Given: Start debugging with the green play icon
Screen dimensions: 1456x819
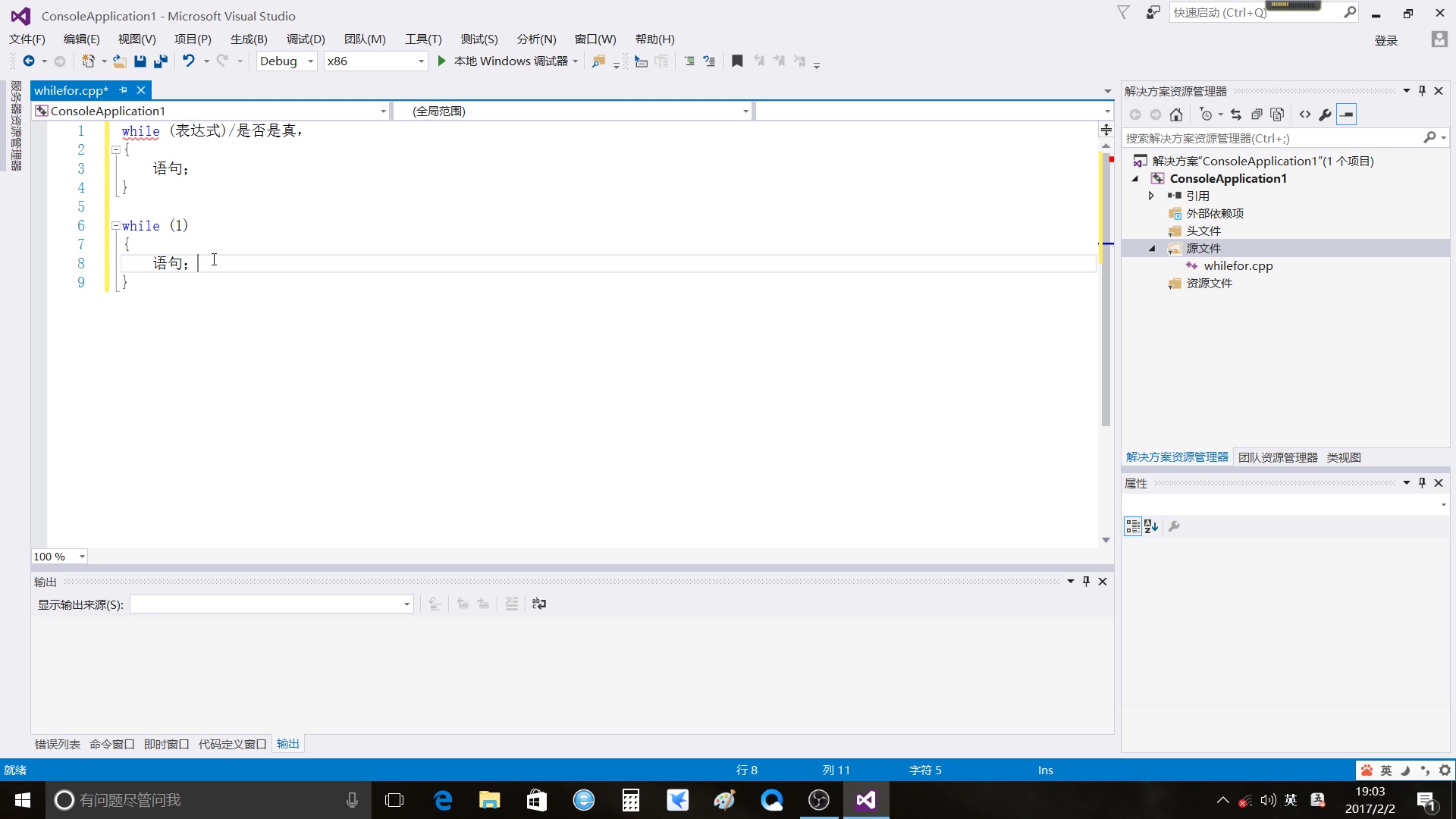Looking at the screenshot, I should coord(441,61).
